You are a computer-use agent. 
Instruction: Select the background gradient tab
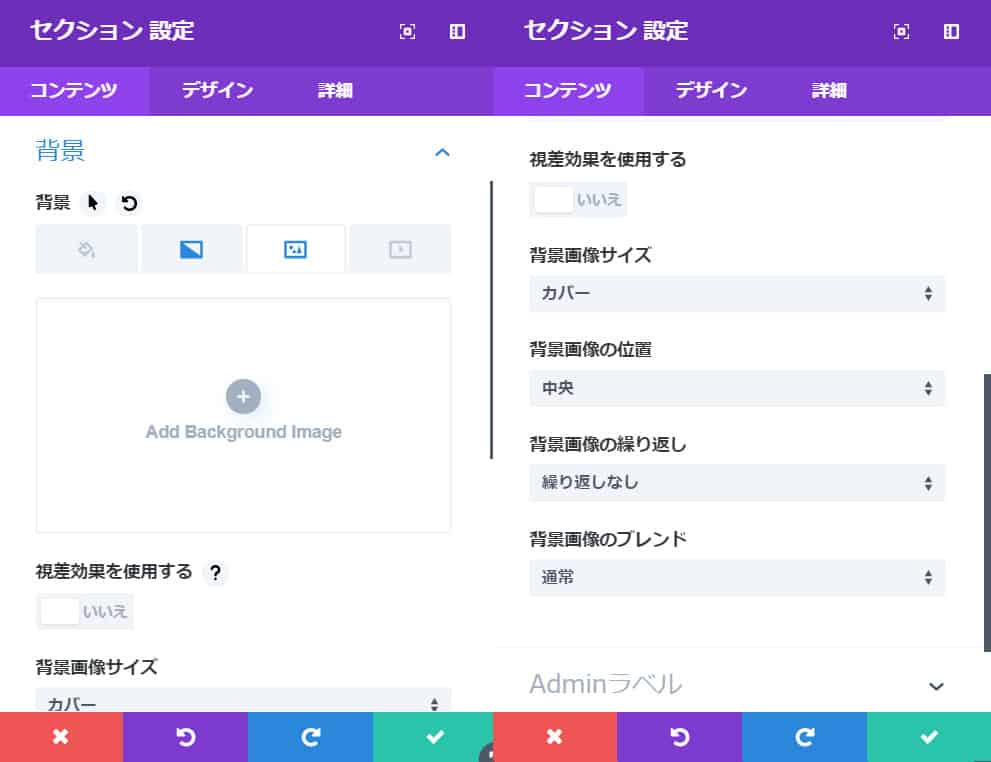191,249
